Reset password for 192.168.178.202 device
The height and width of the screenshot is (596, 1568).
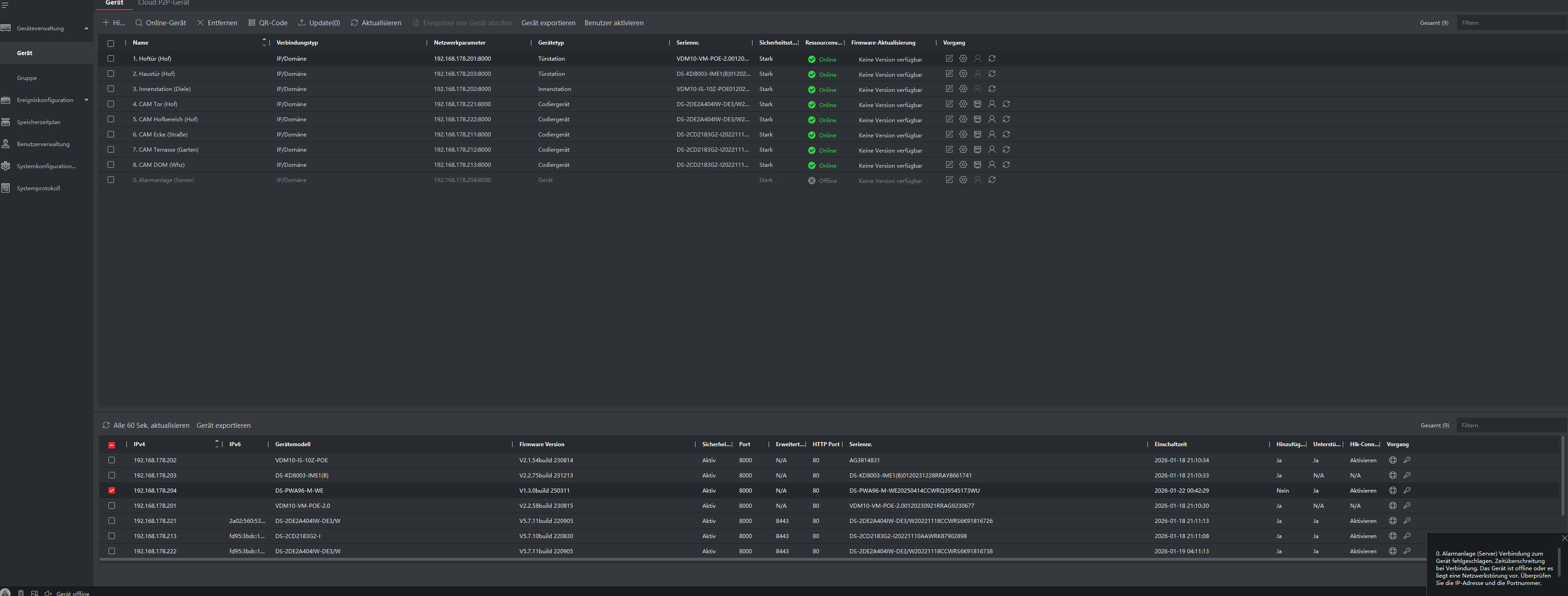click(x=1407, y=460)
